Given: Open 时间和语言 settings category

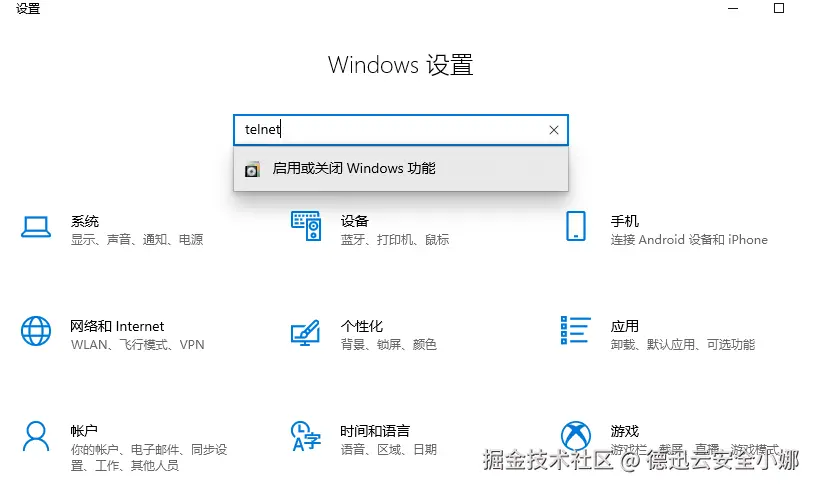Looking at the screenshot, I should tap(363, 440).
